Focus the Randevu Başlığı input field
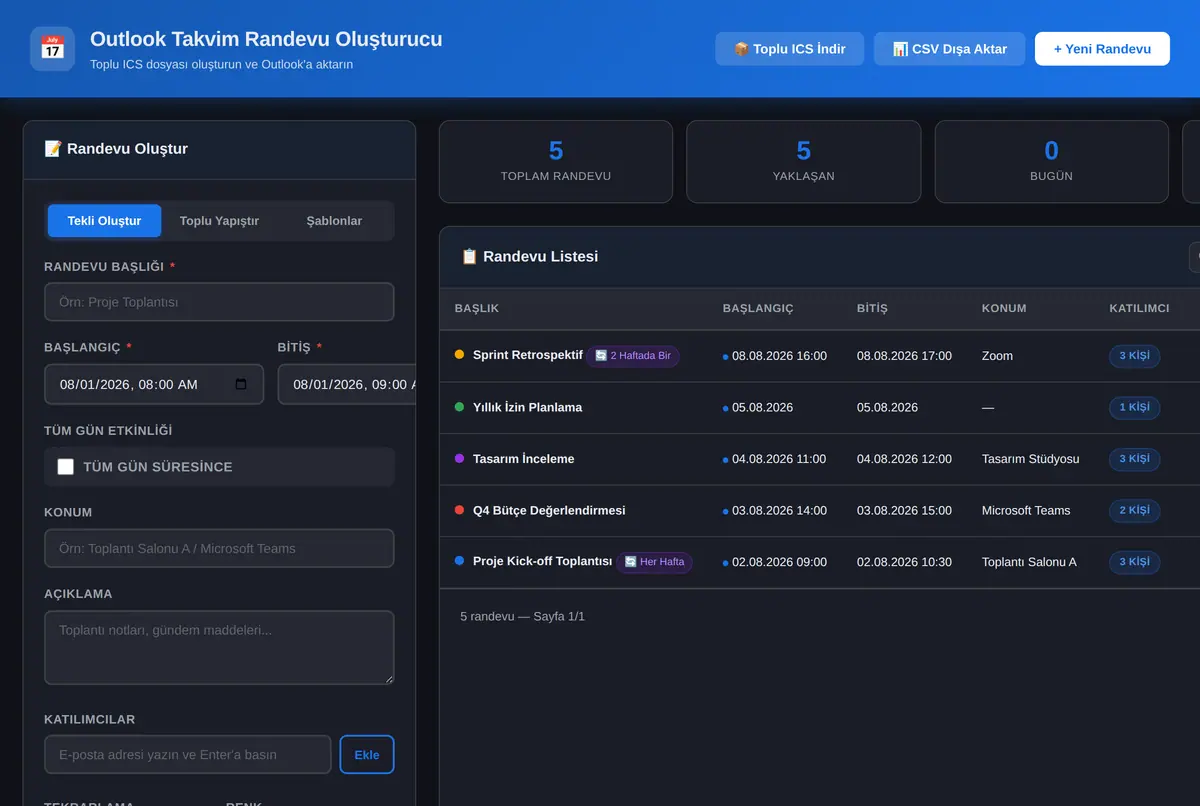 click(x=219, y=302)
